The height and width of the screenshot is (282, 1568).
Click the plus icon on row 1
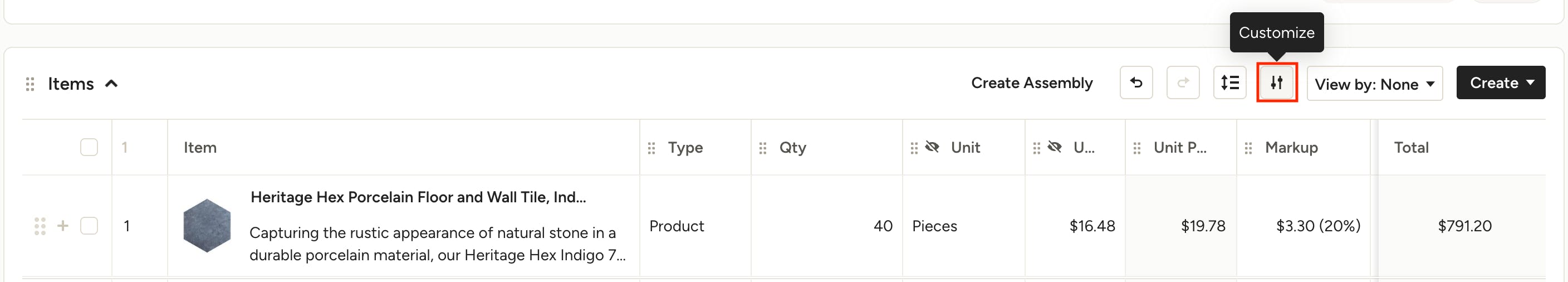63,226
